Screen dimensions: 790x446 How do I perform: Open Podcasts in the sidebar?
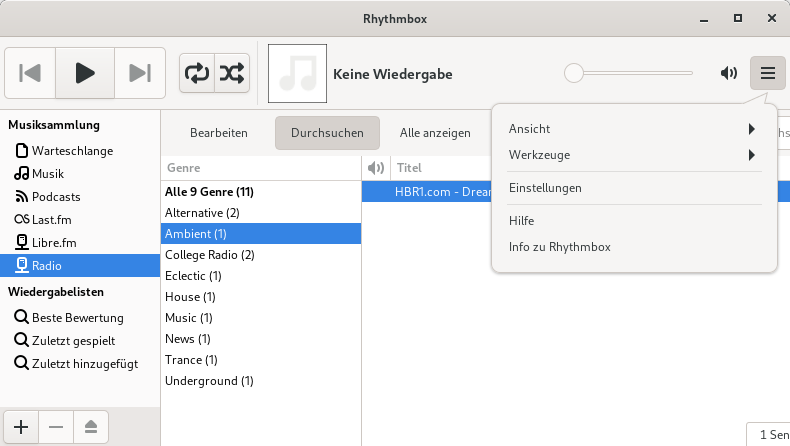click(x=80, y=197)
